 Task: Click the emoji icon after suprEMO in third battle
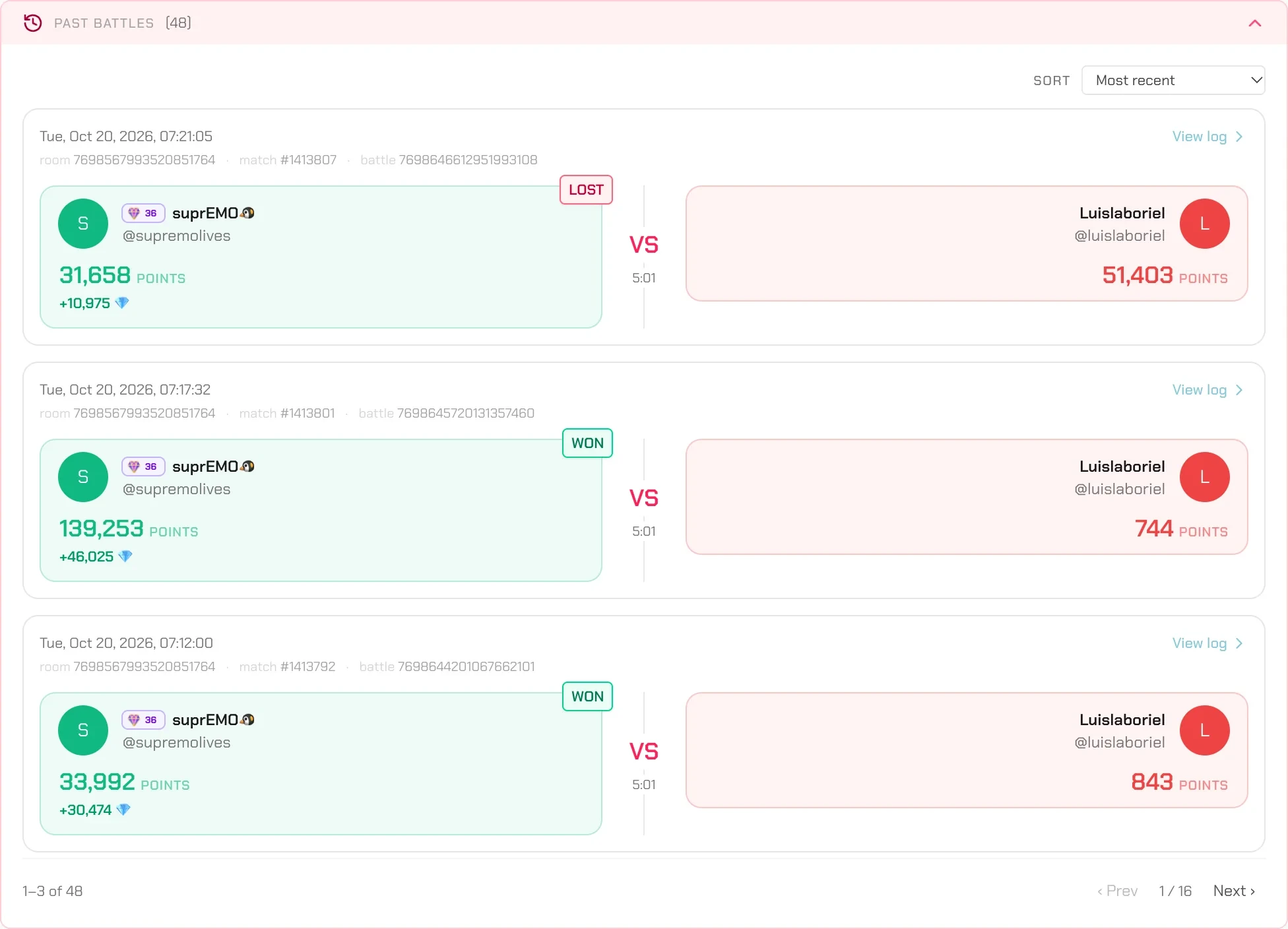click(247, 720)
